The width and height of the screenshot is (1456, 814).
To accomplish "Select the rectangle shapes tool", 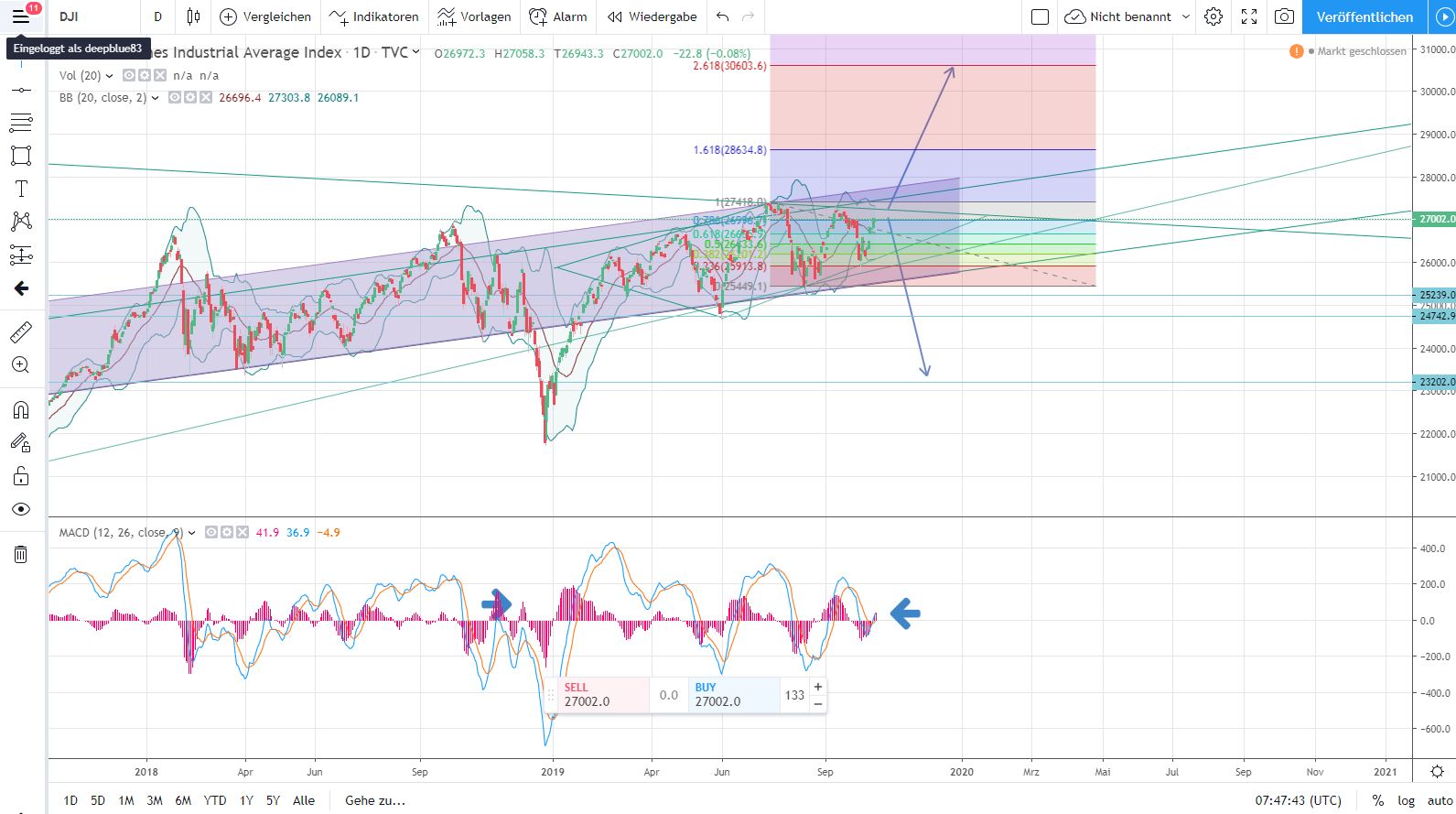I will pyautogui.click(x=20, y=156).
